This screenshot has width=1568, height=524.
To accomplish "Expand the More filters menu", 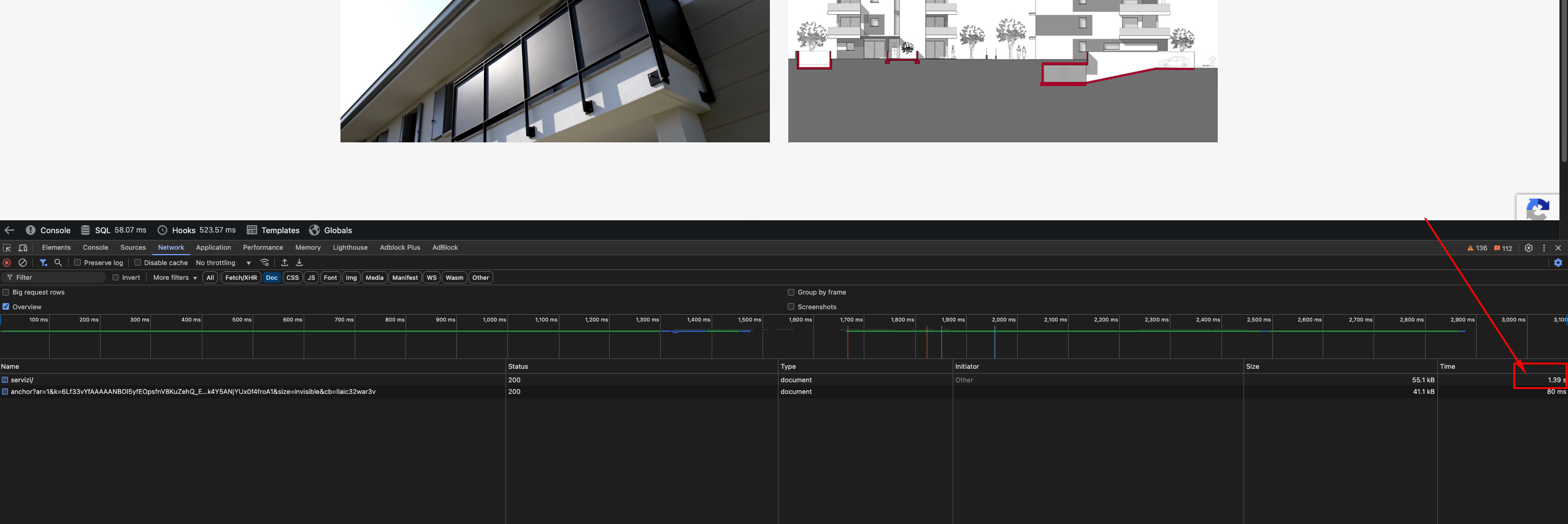I will point(175,278).
